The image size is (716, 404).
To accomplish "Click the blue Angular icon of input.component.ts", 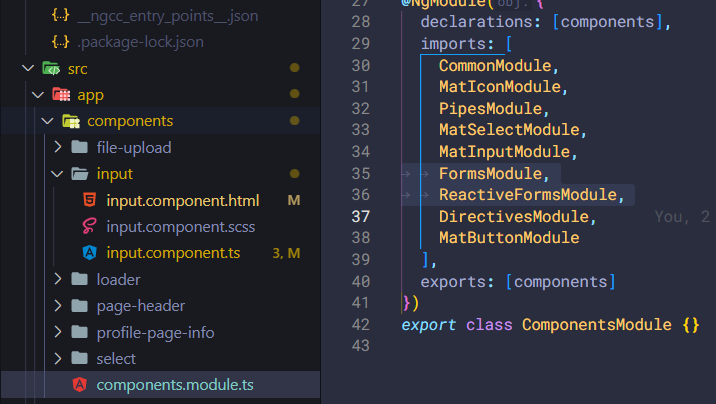I will tap(90, 252).
